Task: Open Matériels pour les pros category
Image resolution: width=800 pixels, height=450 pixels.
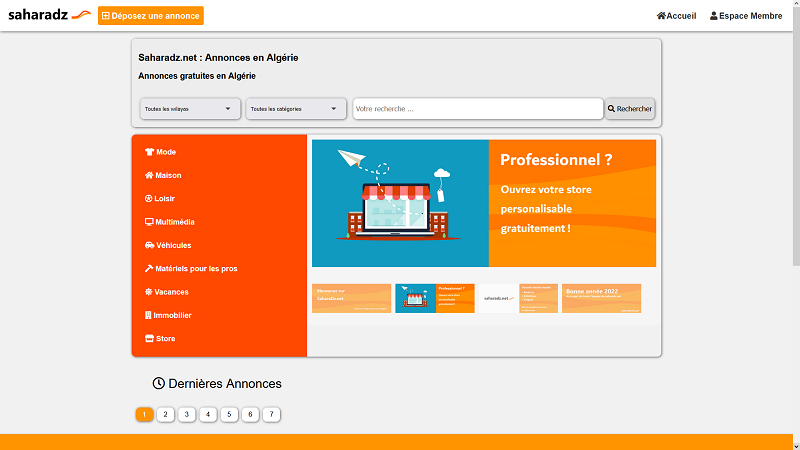Action: (191, 269)
